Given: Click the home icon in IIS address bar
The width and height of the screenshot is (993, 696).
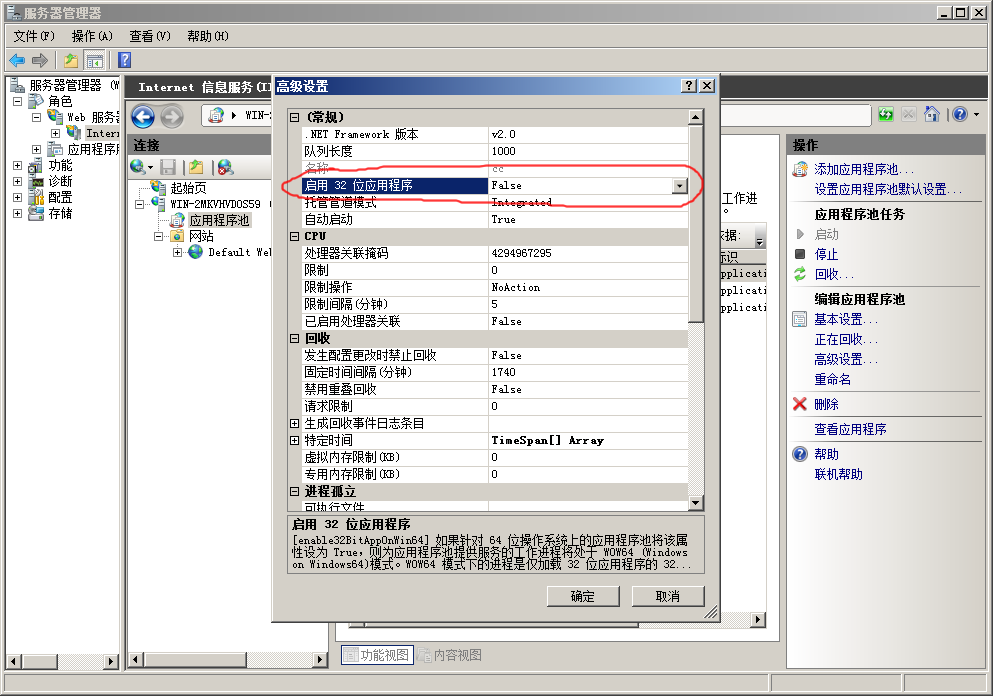Looking at the screenshot, I should pyautogui.click(x=931, y=114).
